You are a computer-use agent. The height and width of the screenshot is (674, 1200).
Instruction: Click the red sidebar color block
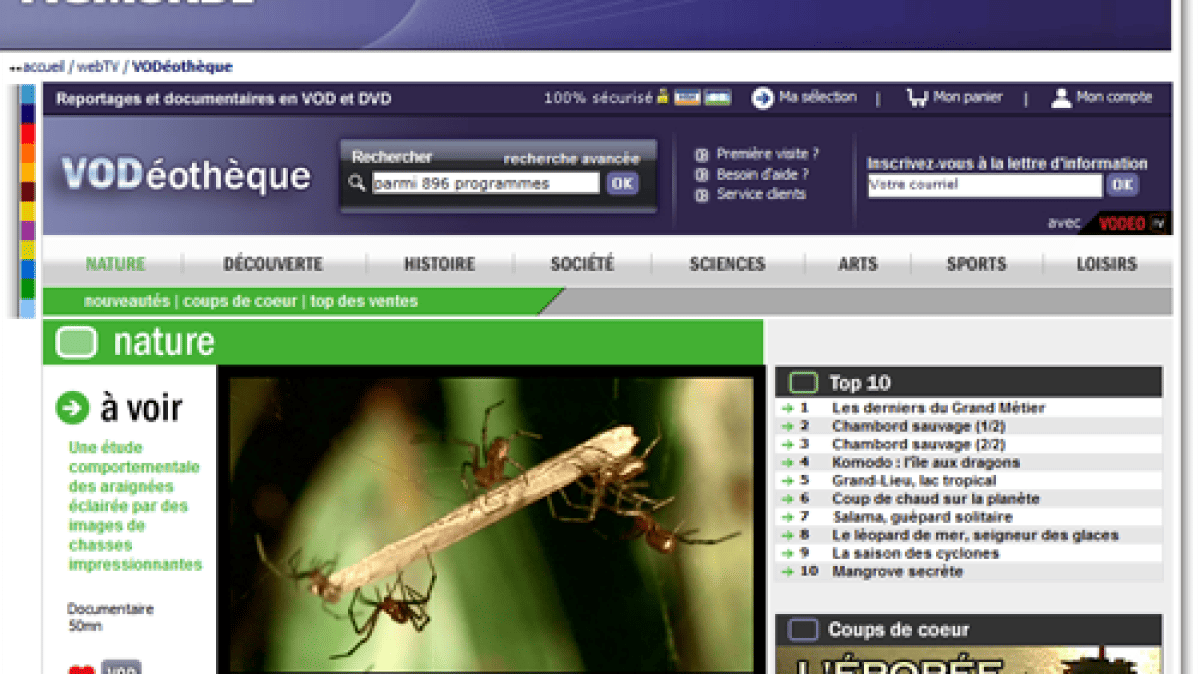[28, 132]
